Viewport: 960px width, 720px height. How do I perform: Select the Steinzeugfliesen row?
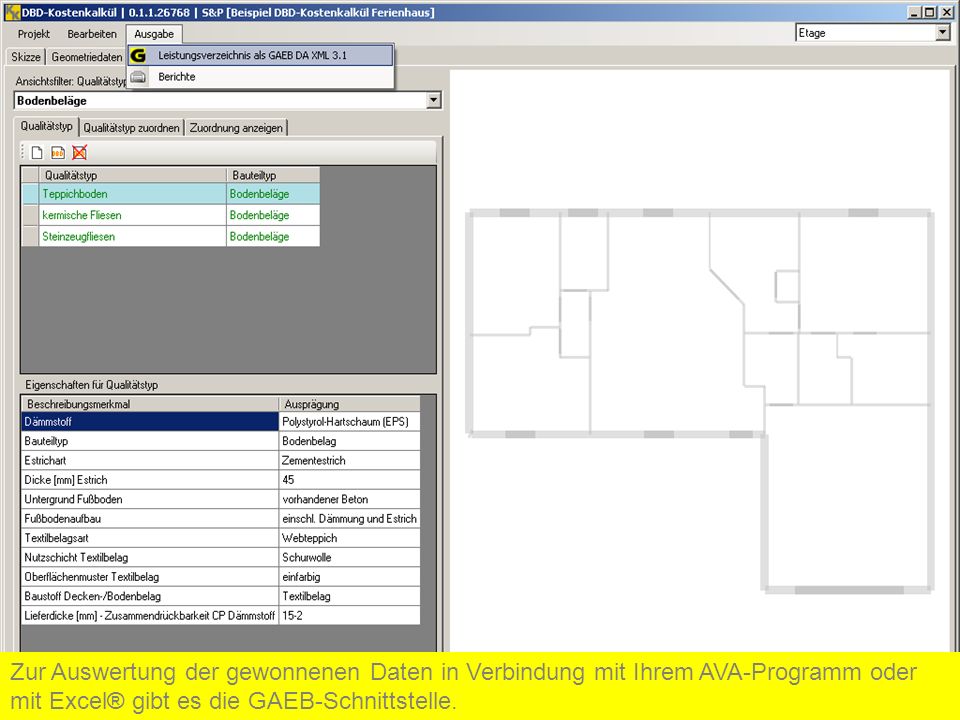tap(171, 236)
